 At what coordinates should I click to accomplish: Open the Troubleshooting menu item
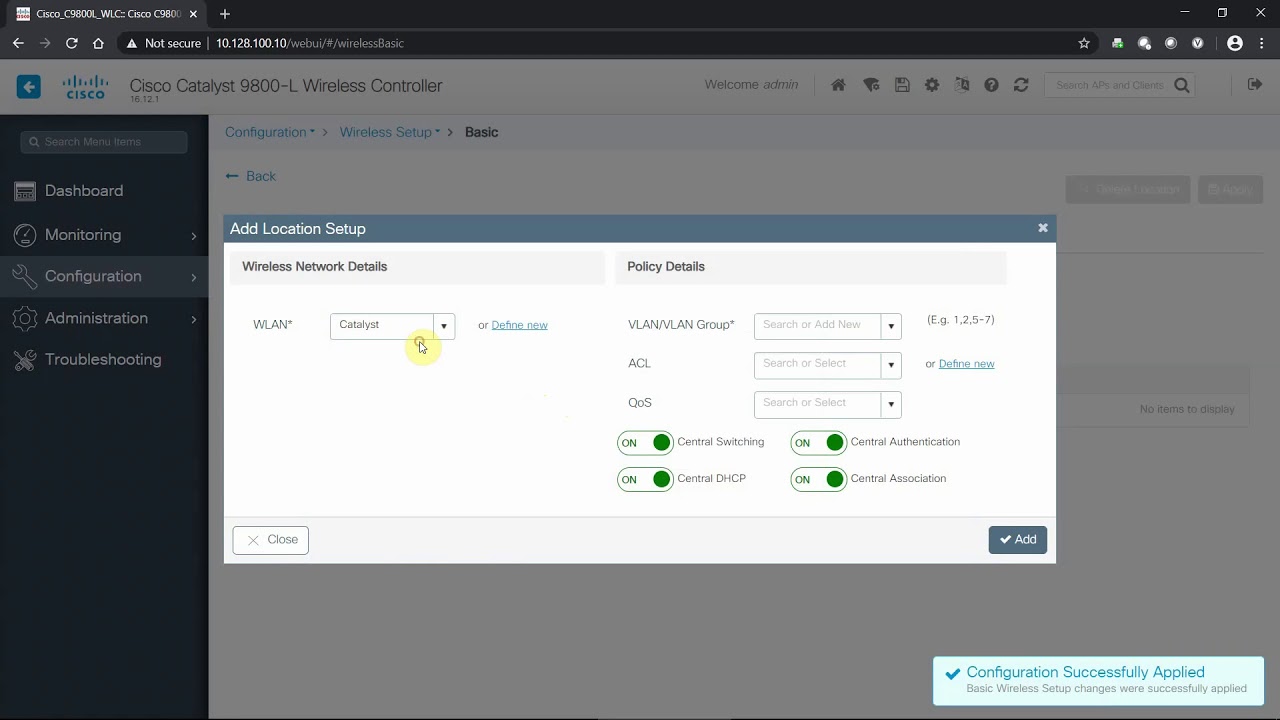104,360
